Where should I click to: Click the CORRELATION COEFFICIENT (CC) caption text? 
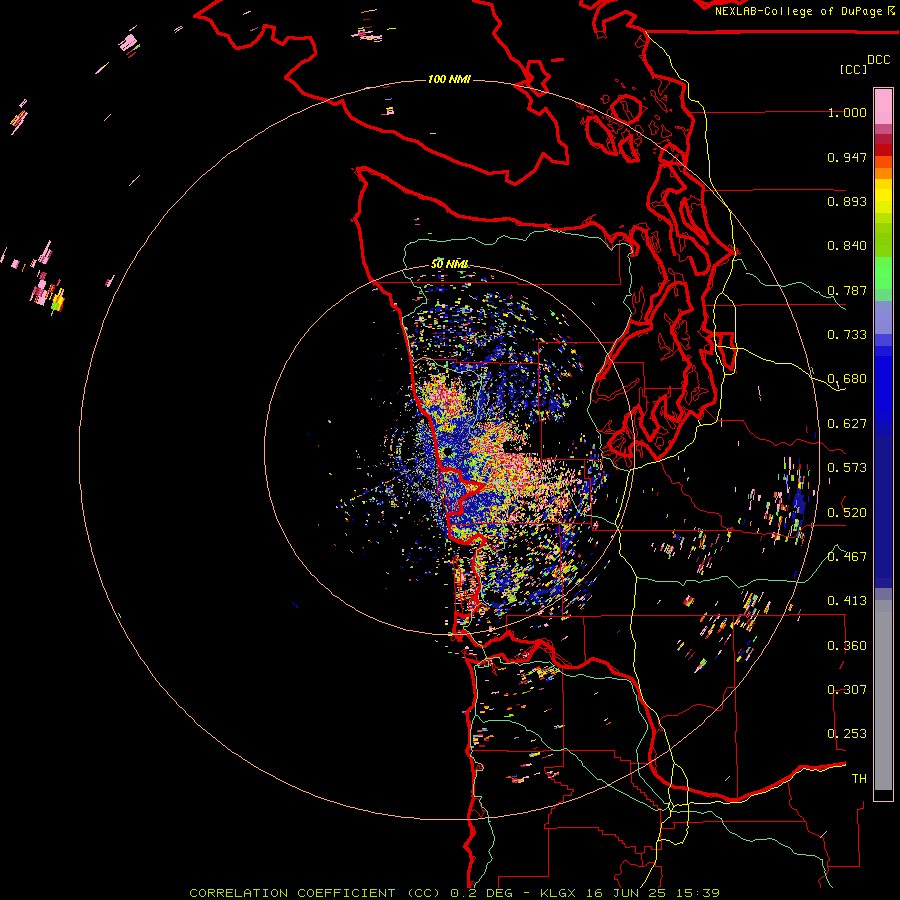[315, 893]
